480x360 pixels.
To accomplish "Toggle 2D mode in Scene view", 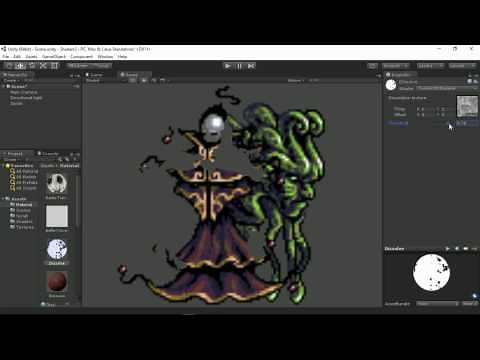I will (133, 81).
